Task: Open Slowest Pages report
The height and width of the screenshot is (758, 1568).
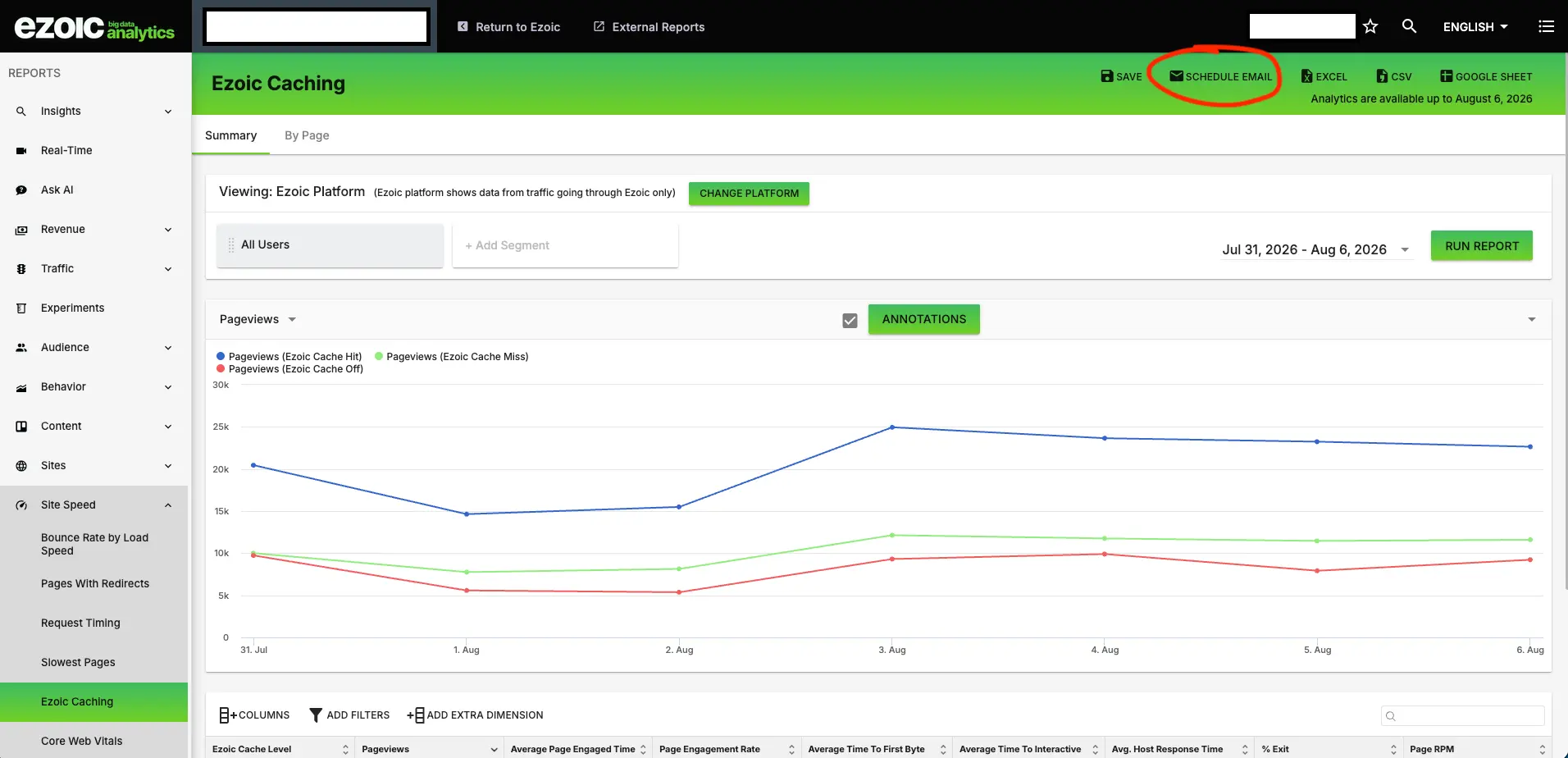Action: click(x=78, y=663)
